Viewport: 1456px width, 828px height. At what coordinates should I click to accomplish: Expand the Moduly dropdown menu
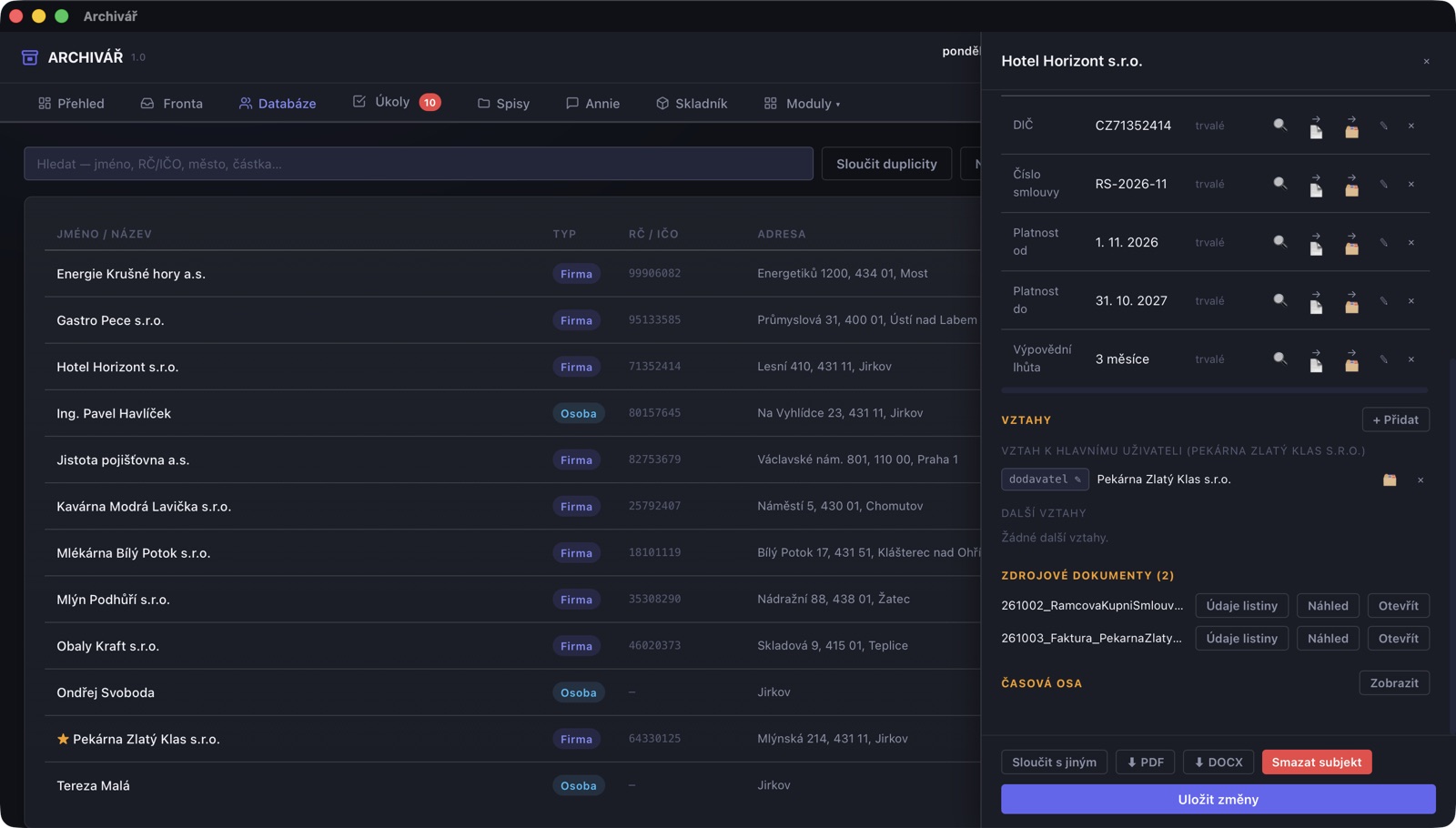802,104
